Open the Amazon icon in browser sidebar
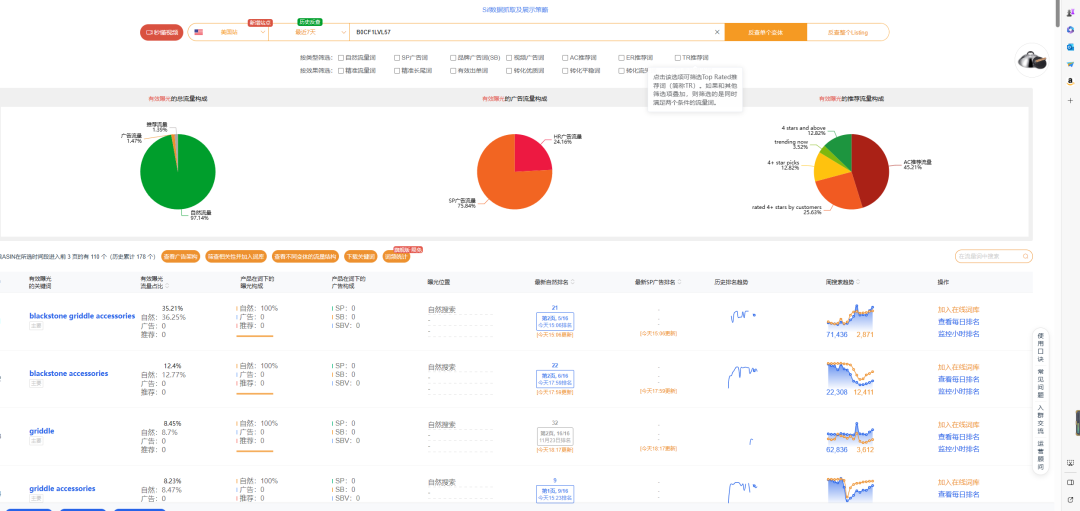This screenshot has width=1080, height=511. (1070, 81)
